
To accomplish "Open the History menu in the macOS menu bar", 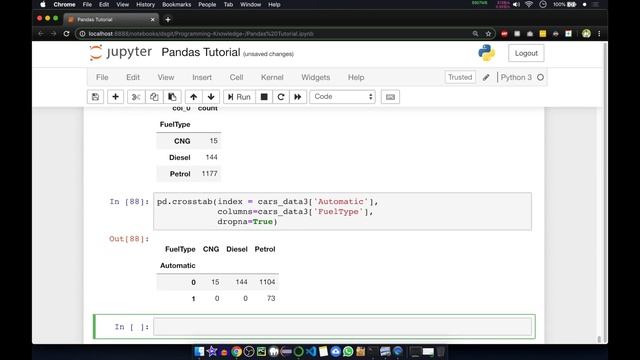I will [145, 4].
